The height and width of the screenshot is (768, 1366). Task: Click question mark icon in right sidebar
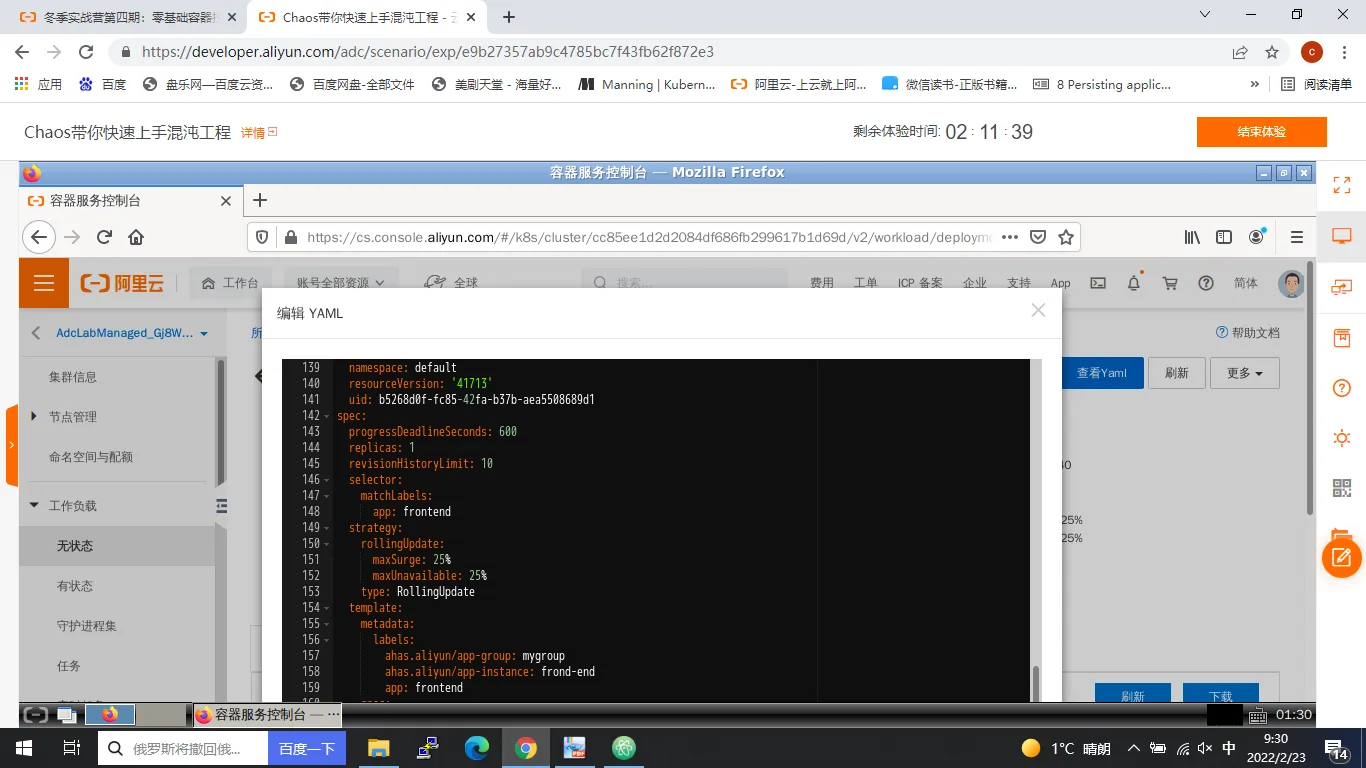point(1342,388)
